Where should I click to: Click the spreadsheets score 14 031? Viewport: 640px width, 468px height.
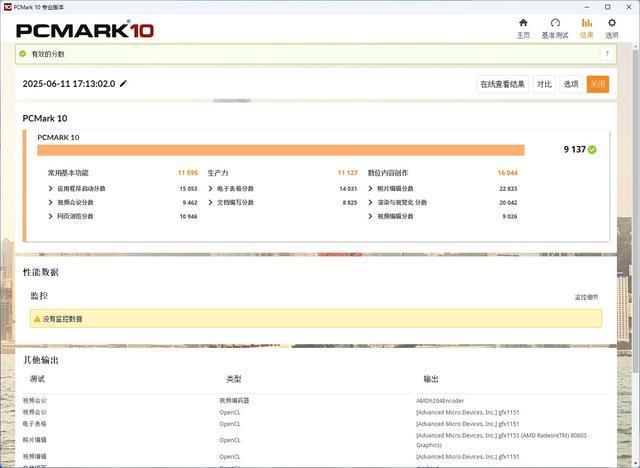pyautogui.click(x=348, y=189)
